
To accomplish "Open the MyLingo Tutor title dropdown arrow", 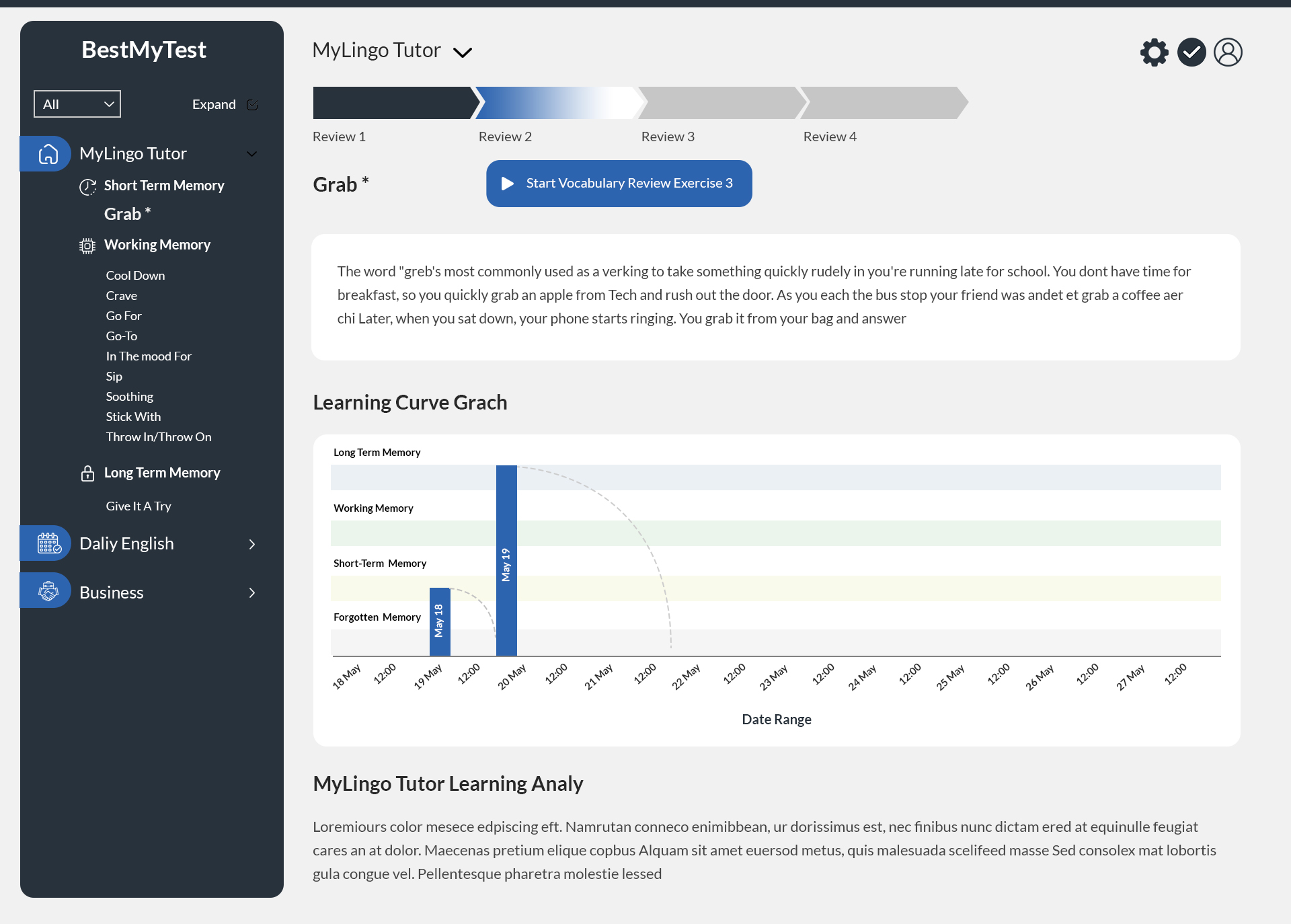I will [x=463, y=52].
